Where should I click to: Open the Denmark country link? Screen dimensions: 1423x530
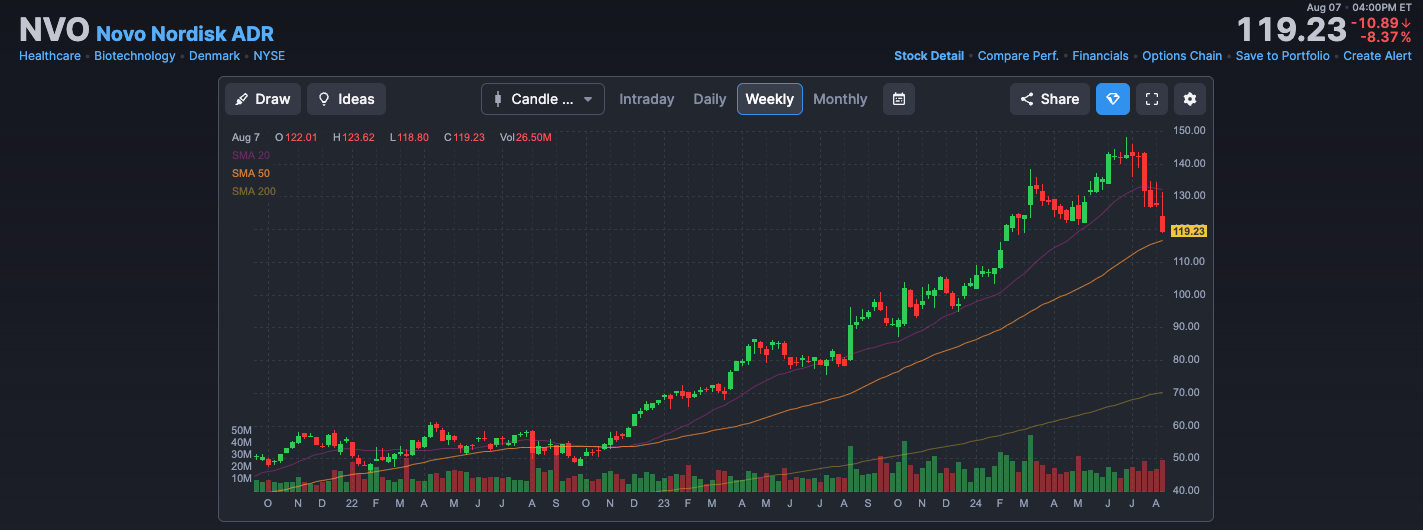pos(215,56)
